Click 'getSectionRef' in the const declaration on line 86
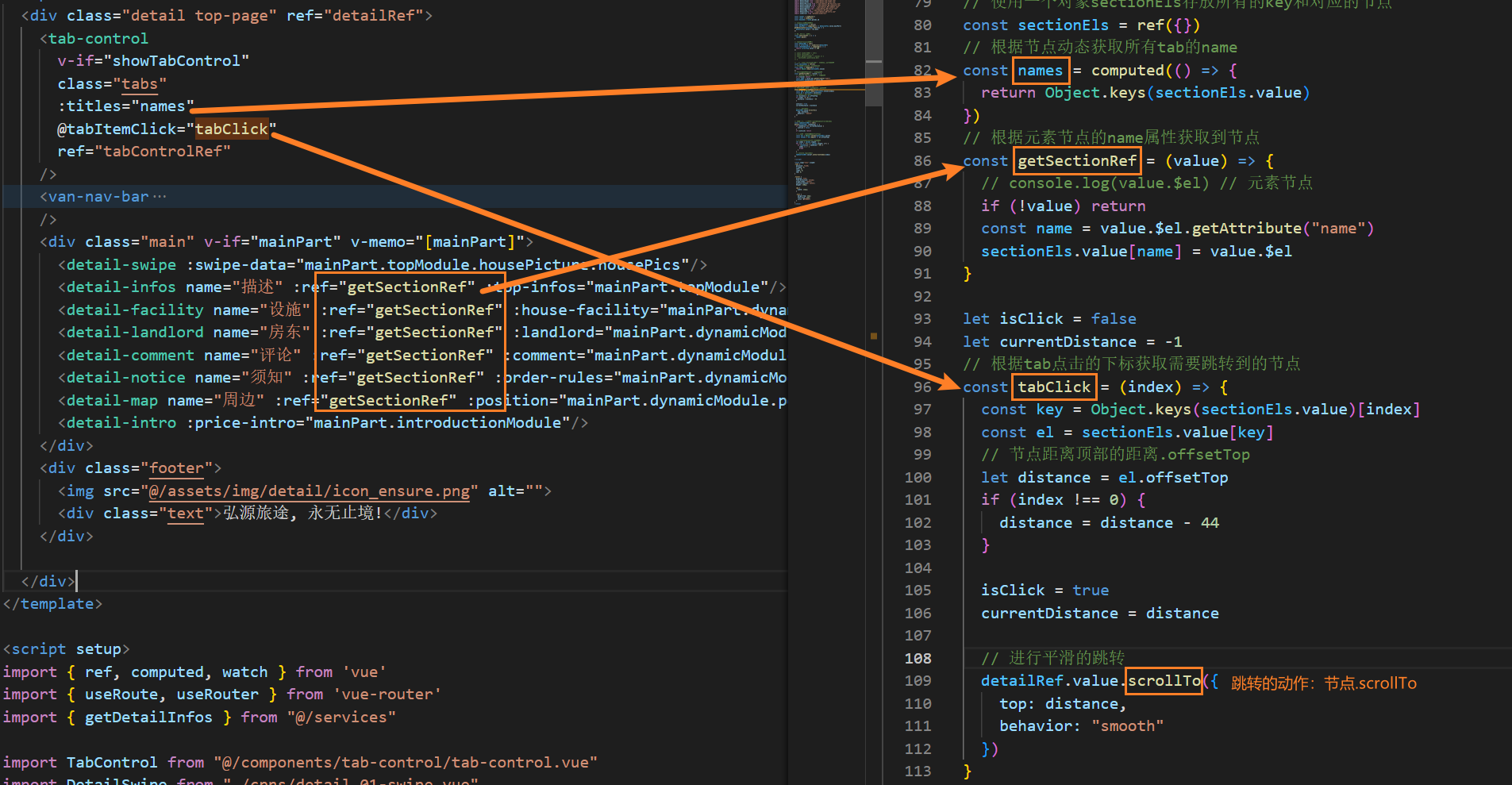This screenshot has width=1512, height=785. coord(1077,160)
